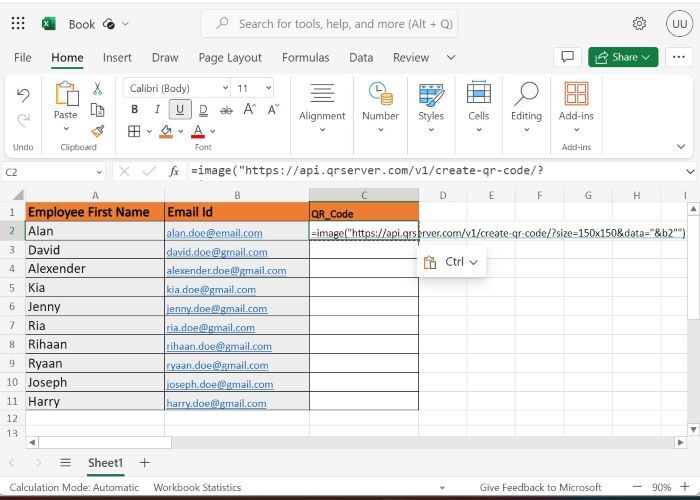Open the Ctrl paste options popup
Screen dimensions: 700x500
(x=451, y=262)
